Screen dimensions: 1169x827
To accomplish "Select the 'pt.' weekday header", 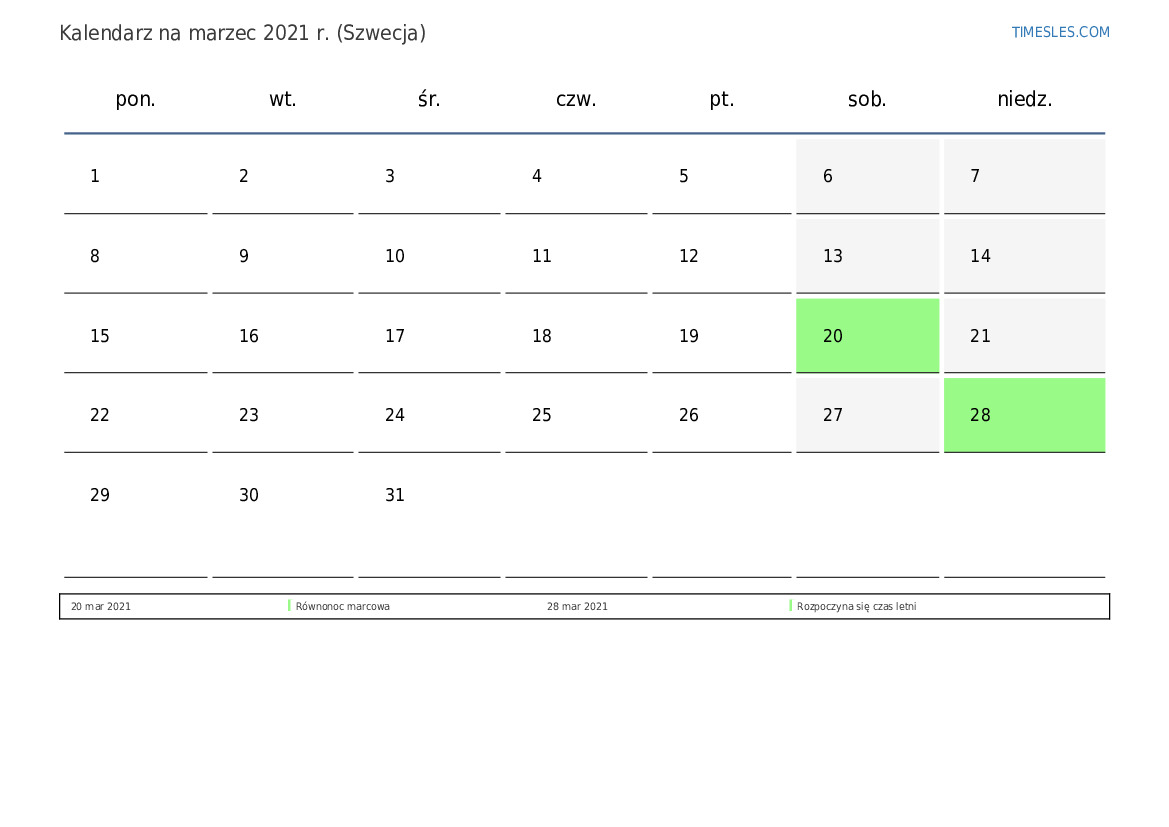I will [x=721, y=99].
